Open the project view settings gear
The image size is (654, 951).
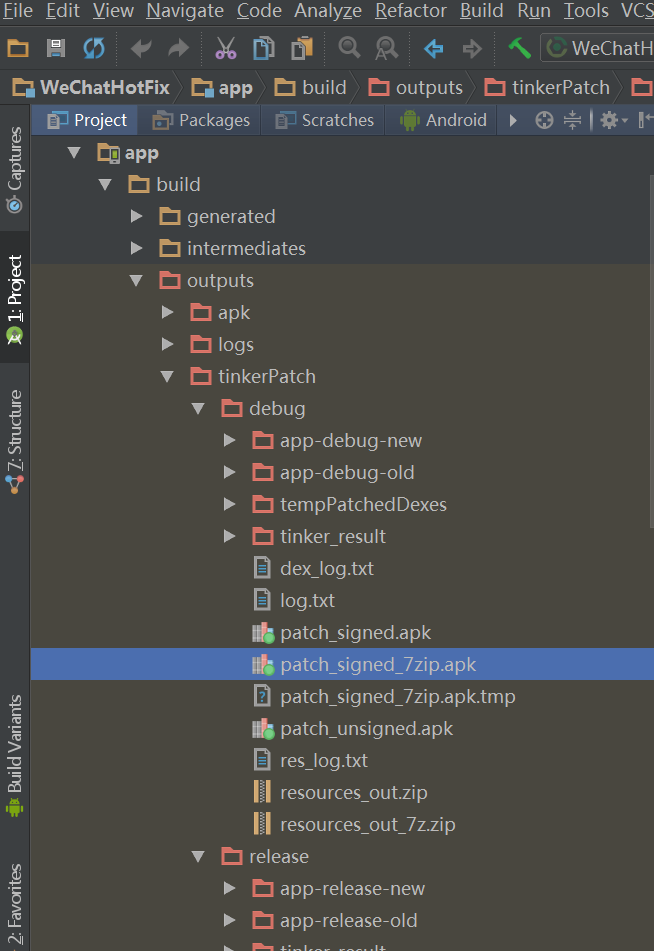[613, 120]
